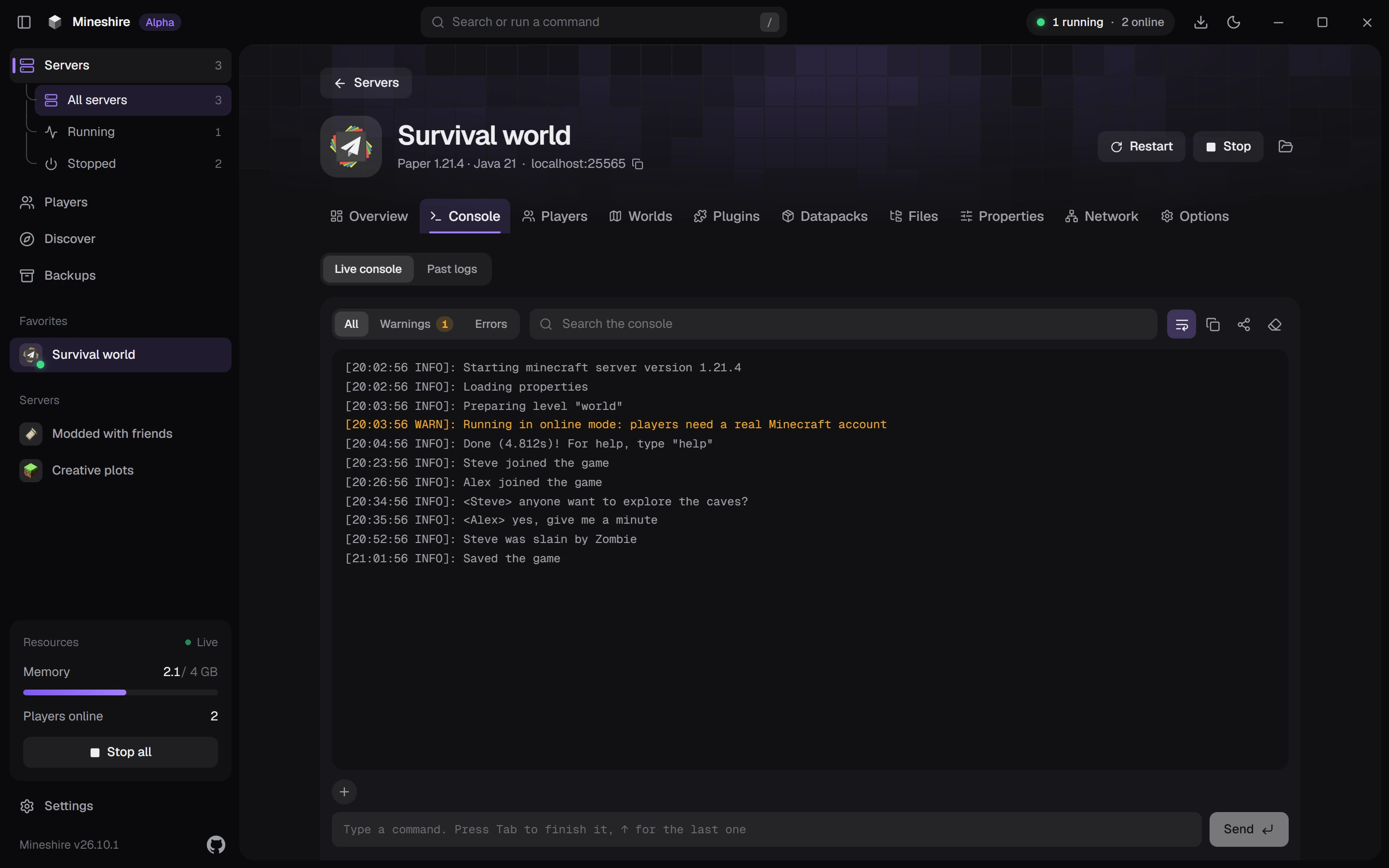
Task: Select All servers tree item
Action: 133,100
